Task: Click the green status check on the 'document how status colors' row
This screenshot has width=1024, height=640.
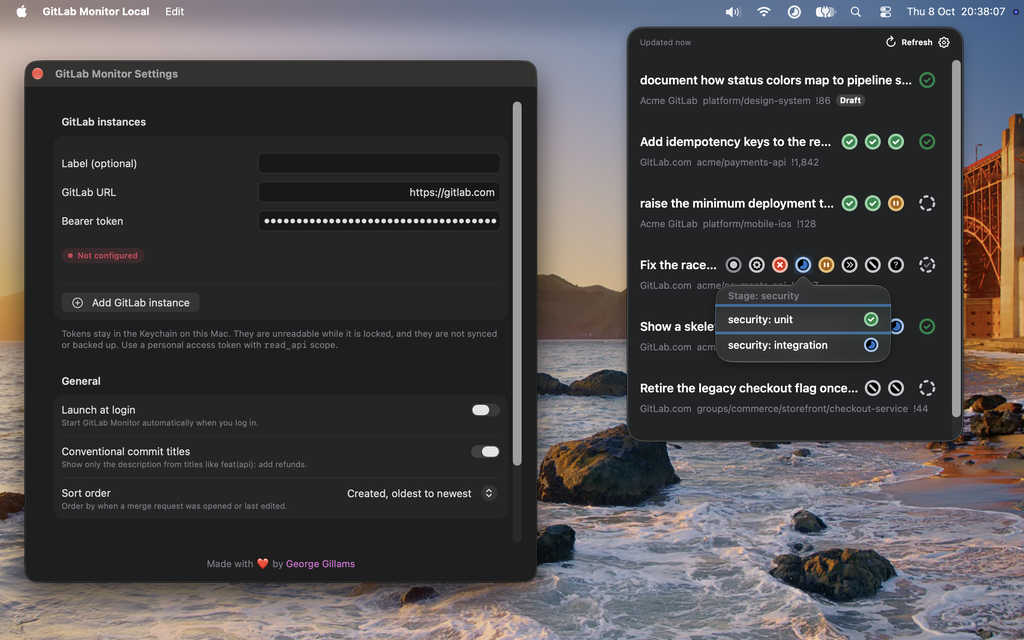Action: (x=927, y=80)
